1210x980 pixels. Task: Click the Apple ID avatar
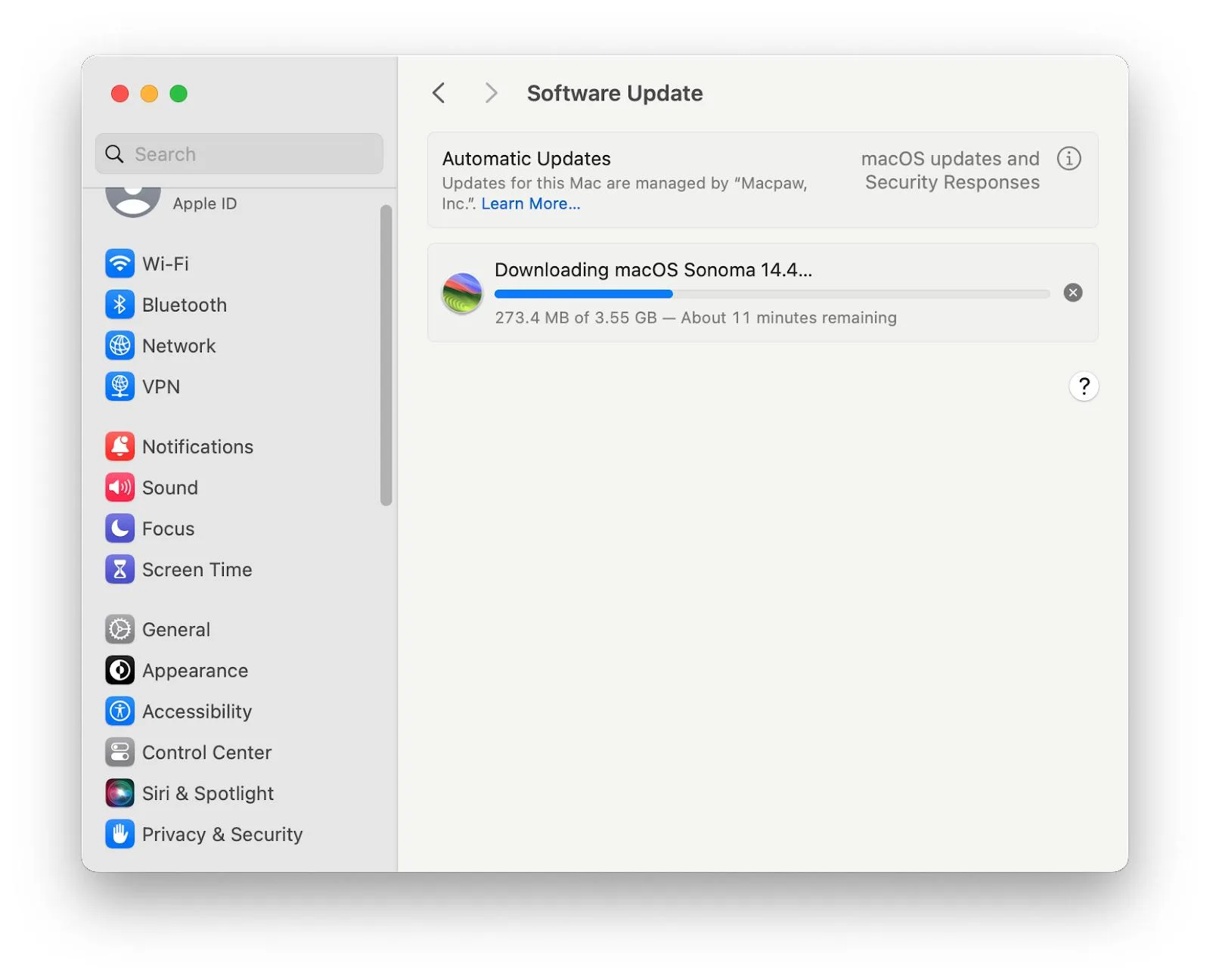pyautogui.click(x=133, y=201)
